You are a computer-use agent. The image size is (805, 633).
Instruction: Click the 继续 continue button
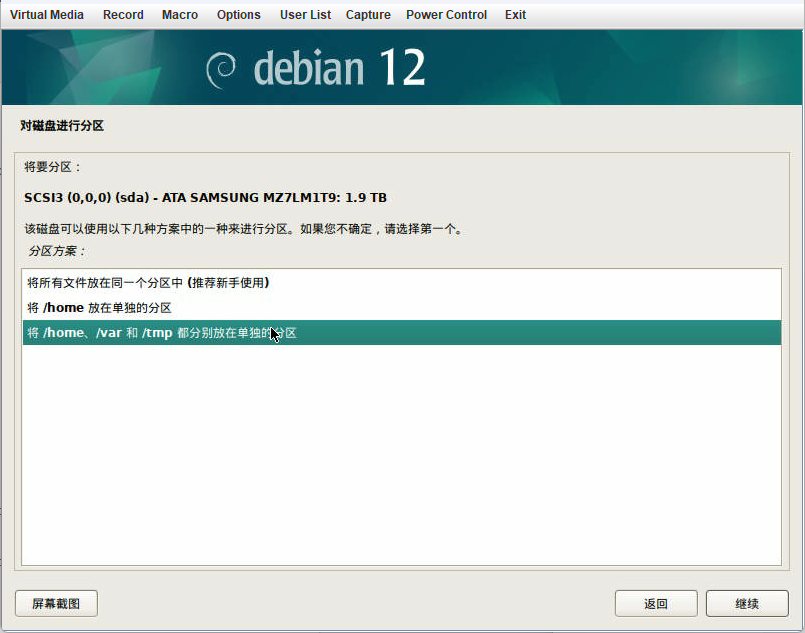coord(747,603)
